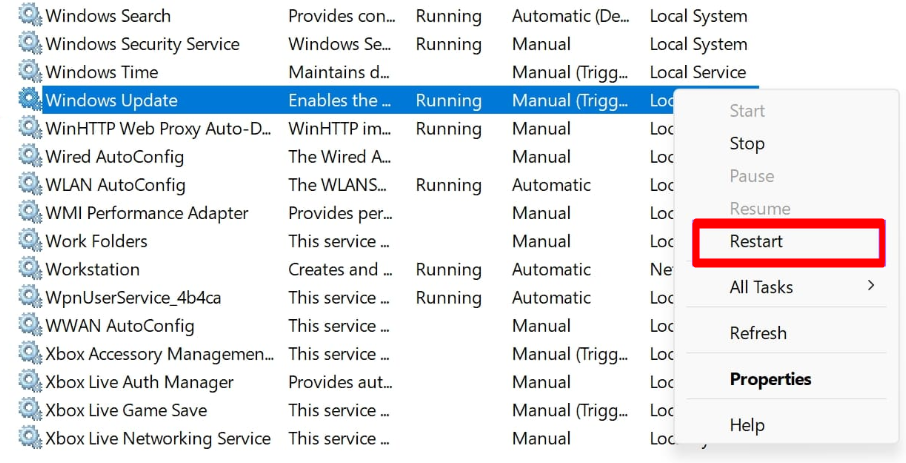
Task: Click the greyed-out Resume menu entry
Action: point(760,208)
